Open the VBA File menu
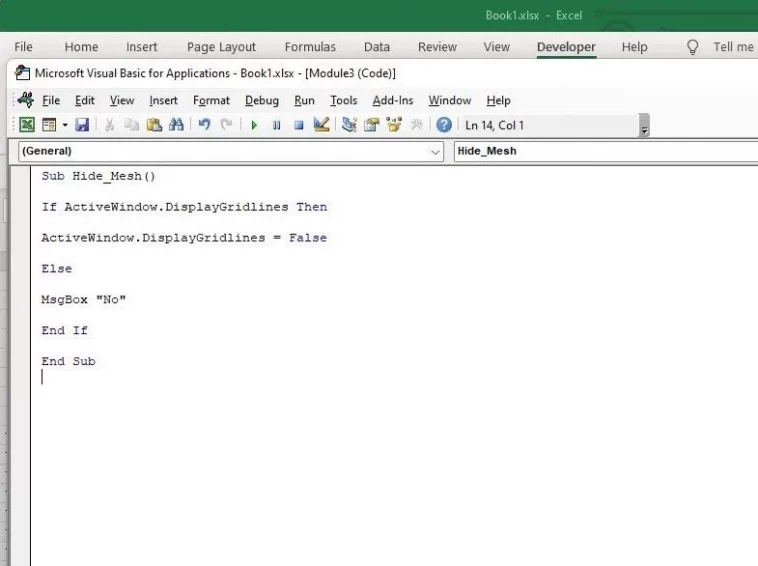The height and width of the screenshot is (566, 758). coord(51,101)
